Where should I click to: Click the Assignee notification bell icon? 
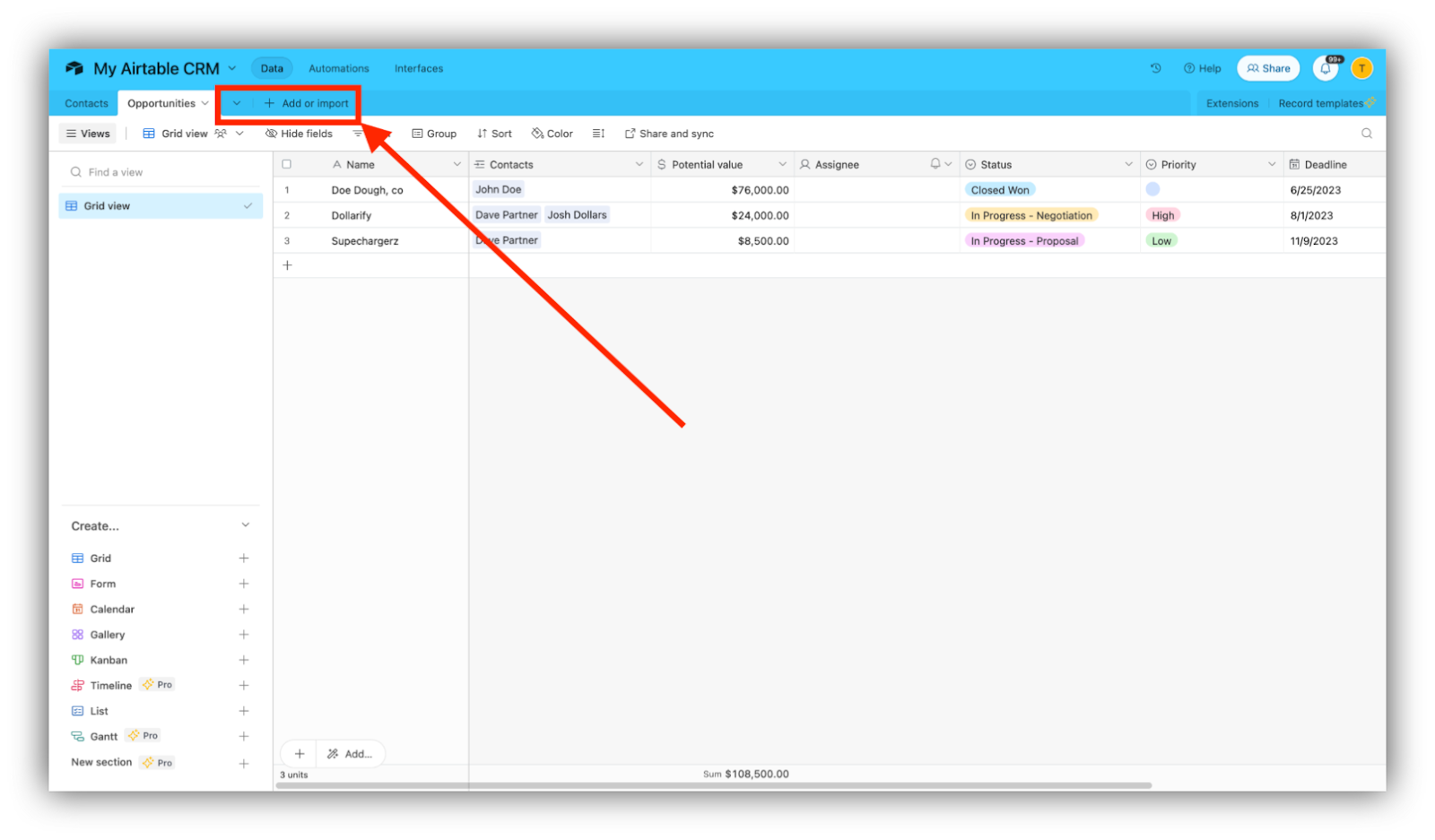pyautogui.click(x=935, y=164)
